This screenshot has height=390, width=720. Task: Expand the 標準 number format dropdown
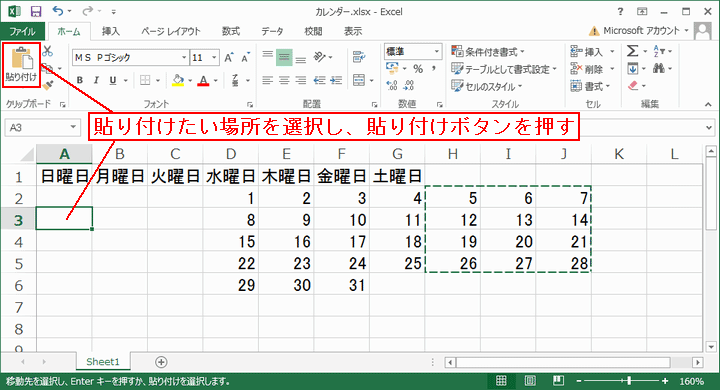click(x=437, y=51)
